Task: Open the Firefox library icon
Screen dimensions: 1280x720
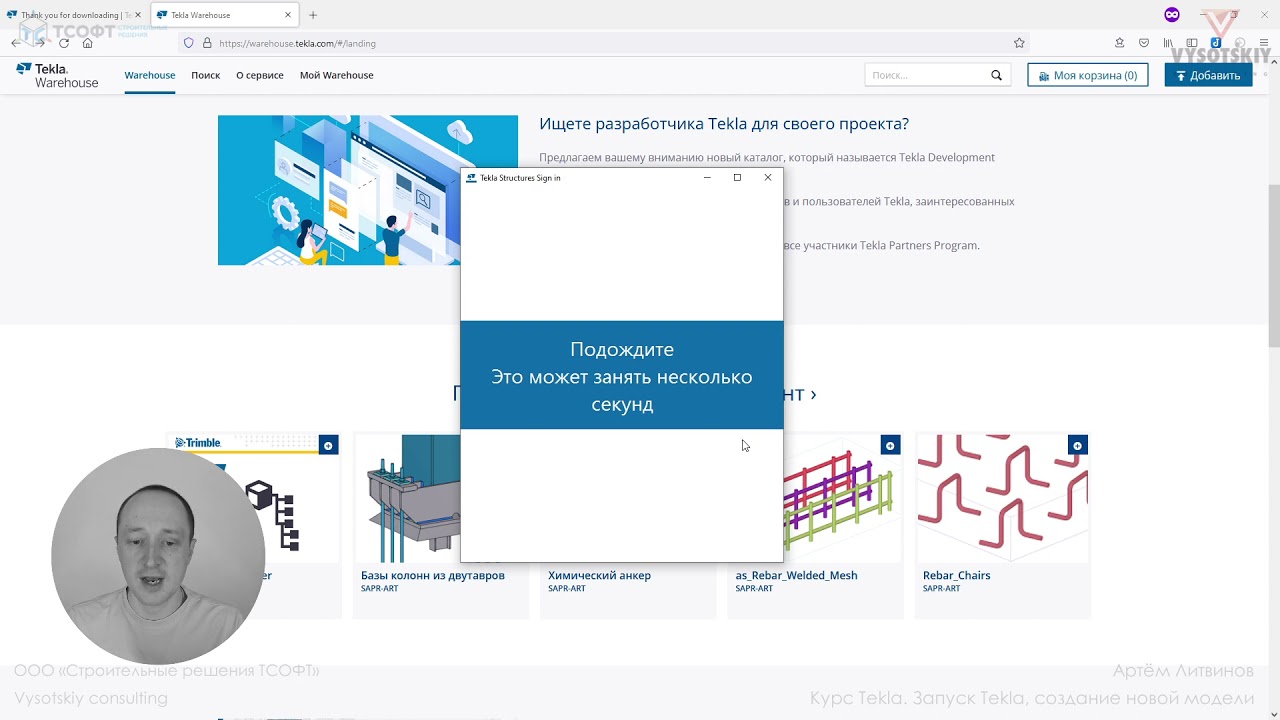Action: tap(1168, 43)
